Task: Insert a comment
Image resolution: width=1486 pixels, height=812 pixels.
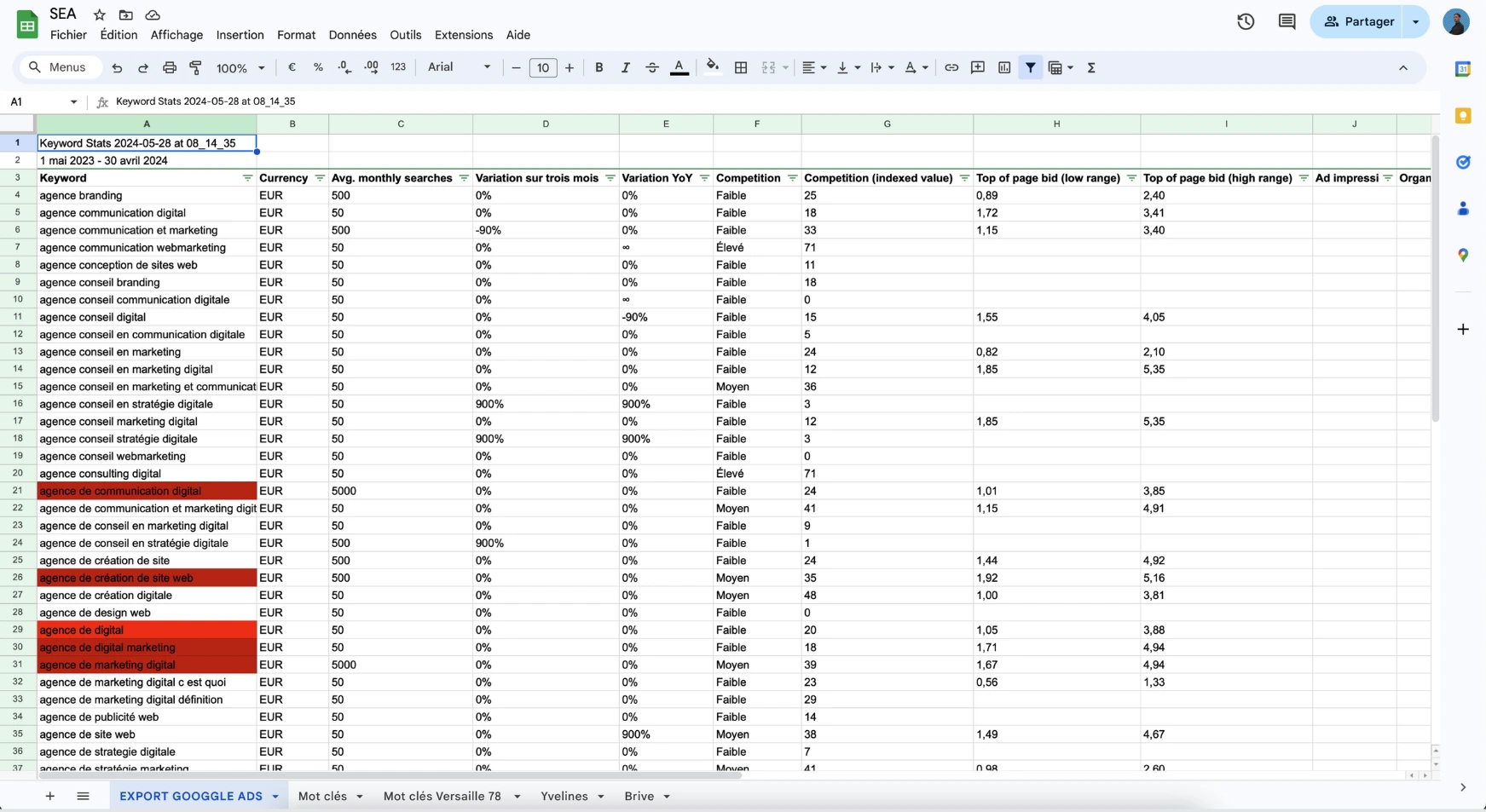Action: 978,67
